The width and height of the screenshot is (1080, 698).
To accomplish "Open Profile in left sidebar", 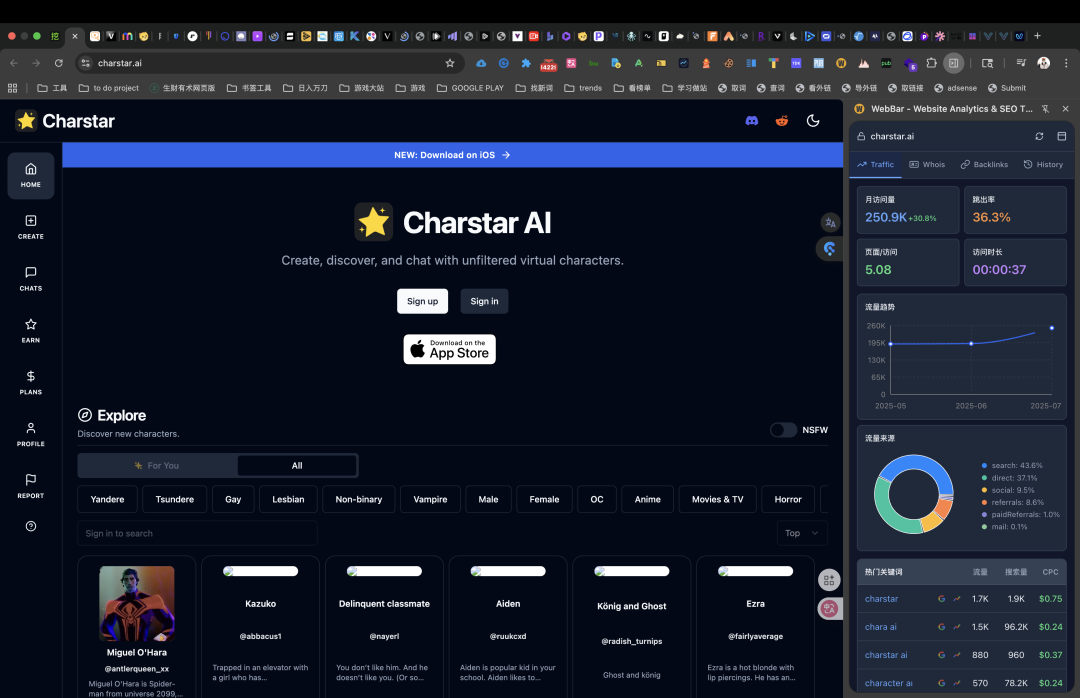I will [30, 435].
